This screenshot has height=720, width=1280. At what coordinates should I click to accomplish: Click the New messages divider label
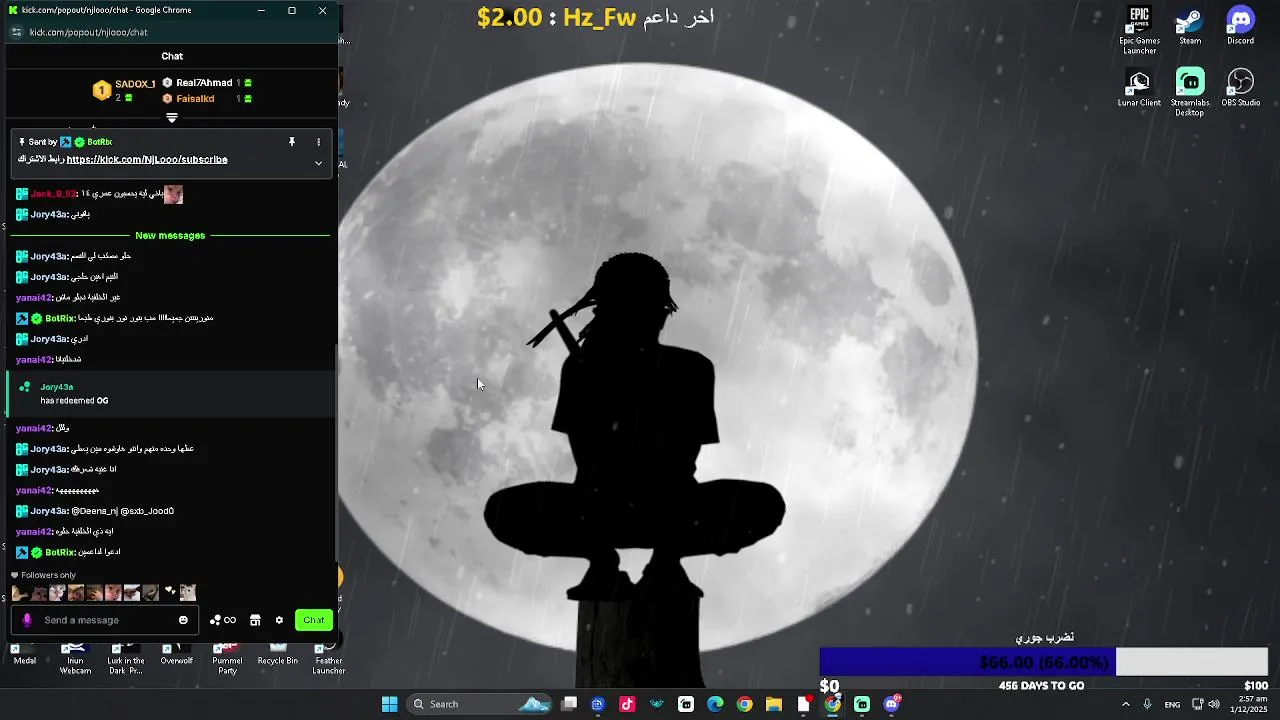tap(170, 236)
